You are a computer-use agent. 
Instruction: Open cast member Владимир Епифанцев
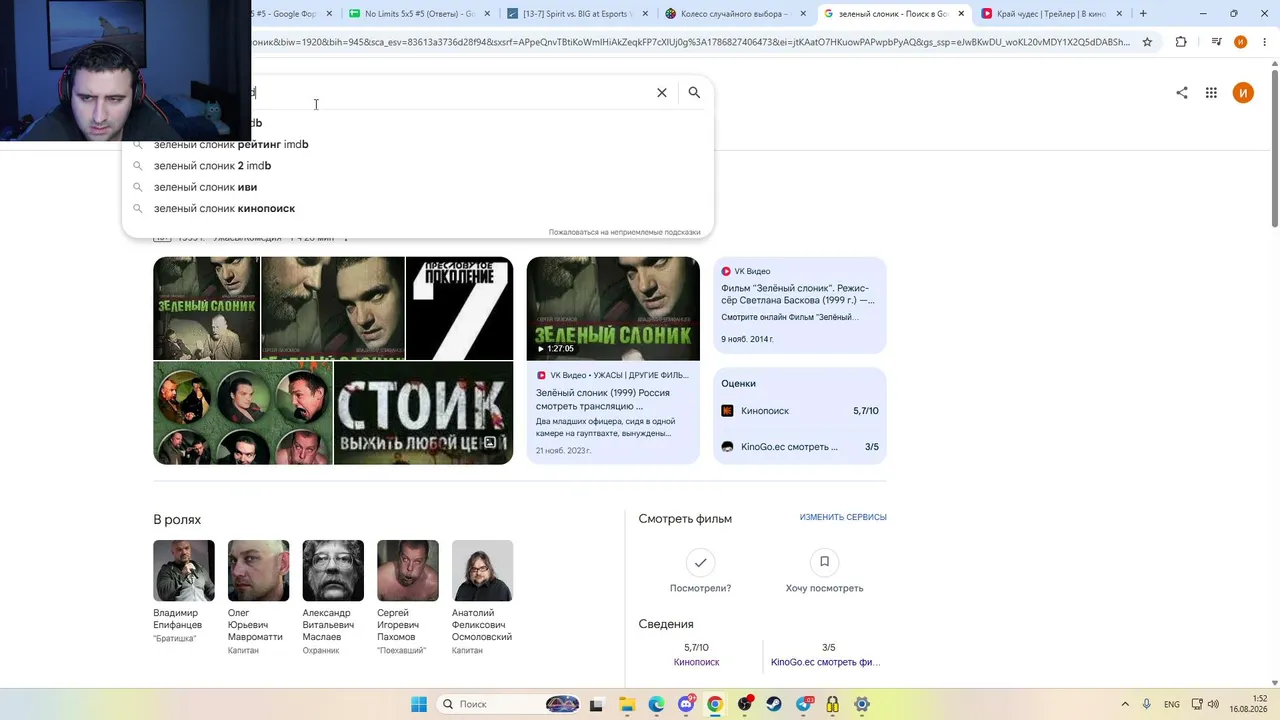click(x=184, y=591)
